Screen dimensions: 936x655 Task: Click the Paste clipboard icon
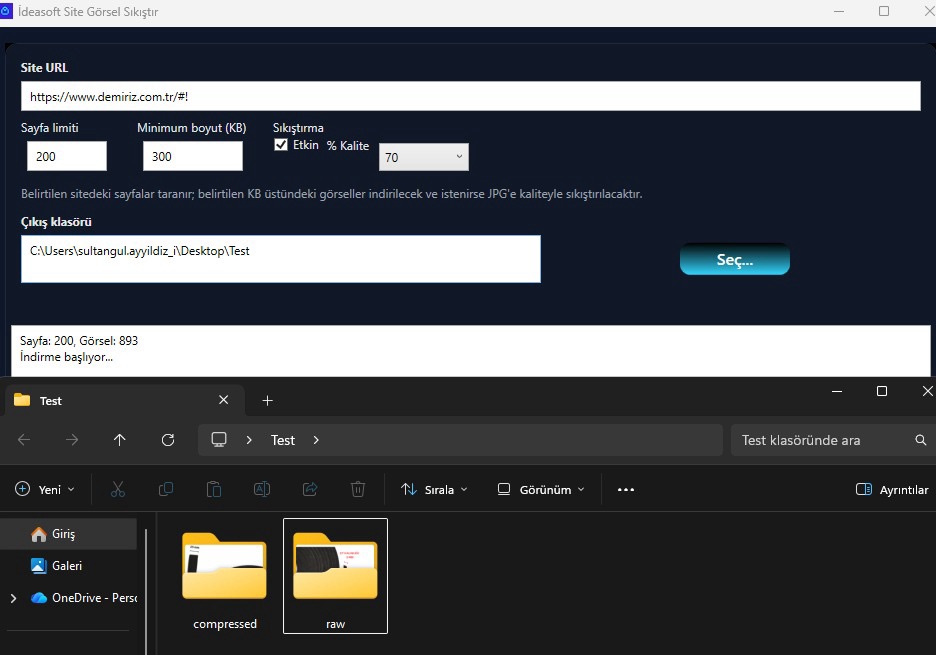point(214,489)
